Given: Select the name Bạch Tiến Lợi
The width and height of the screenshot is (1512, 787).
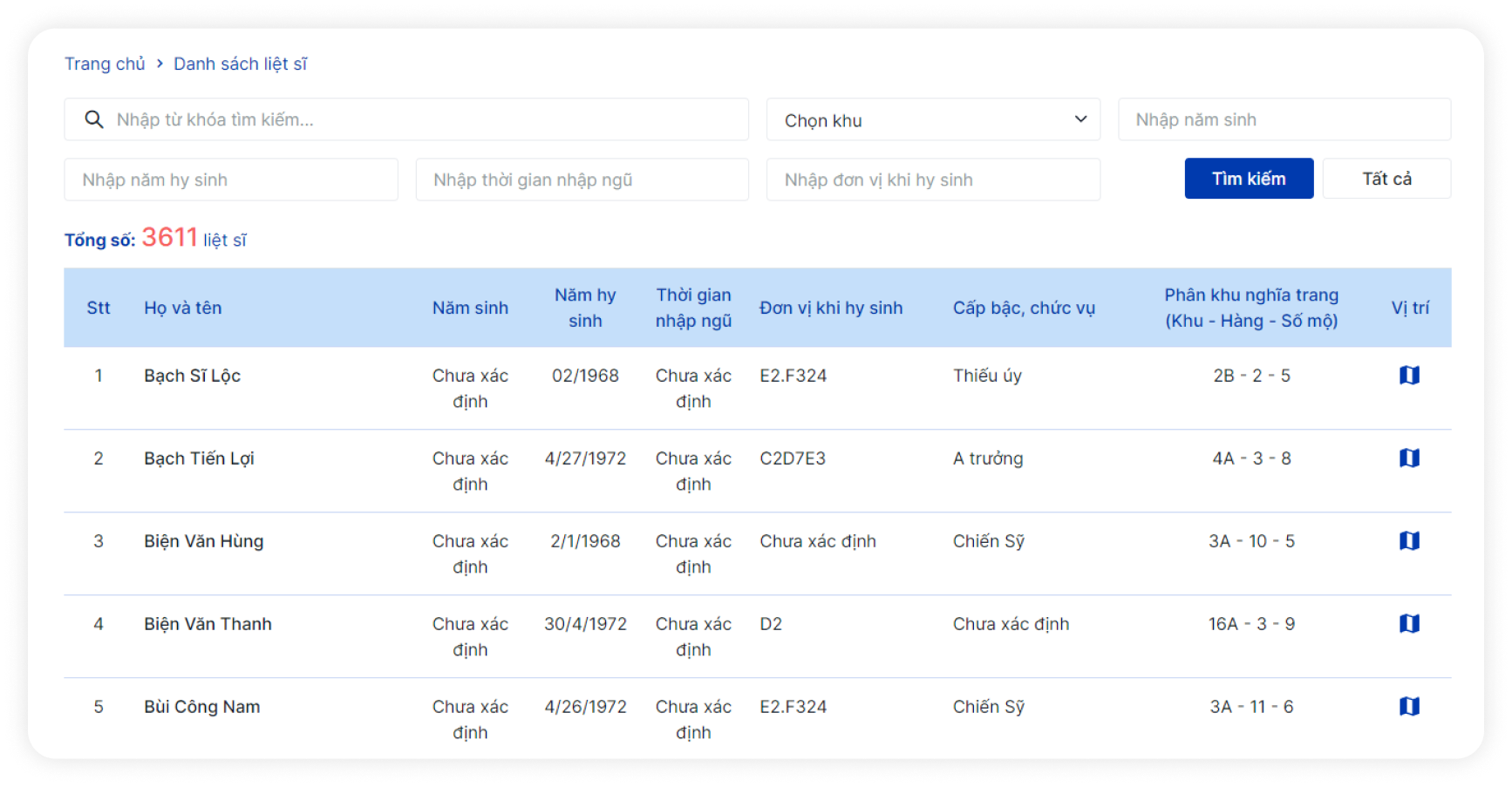Looking at the screenshot, I should pyautogui.click(x=199, y=458).
